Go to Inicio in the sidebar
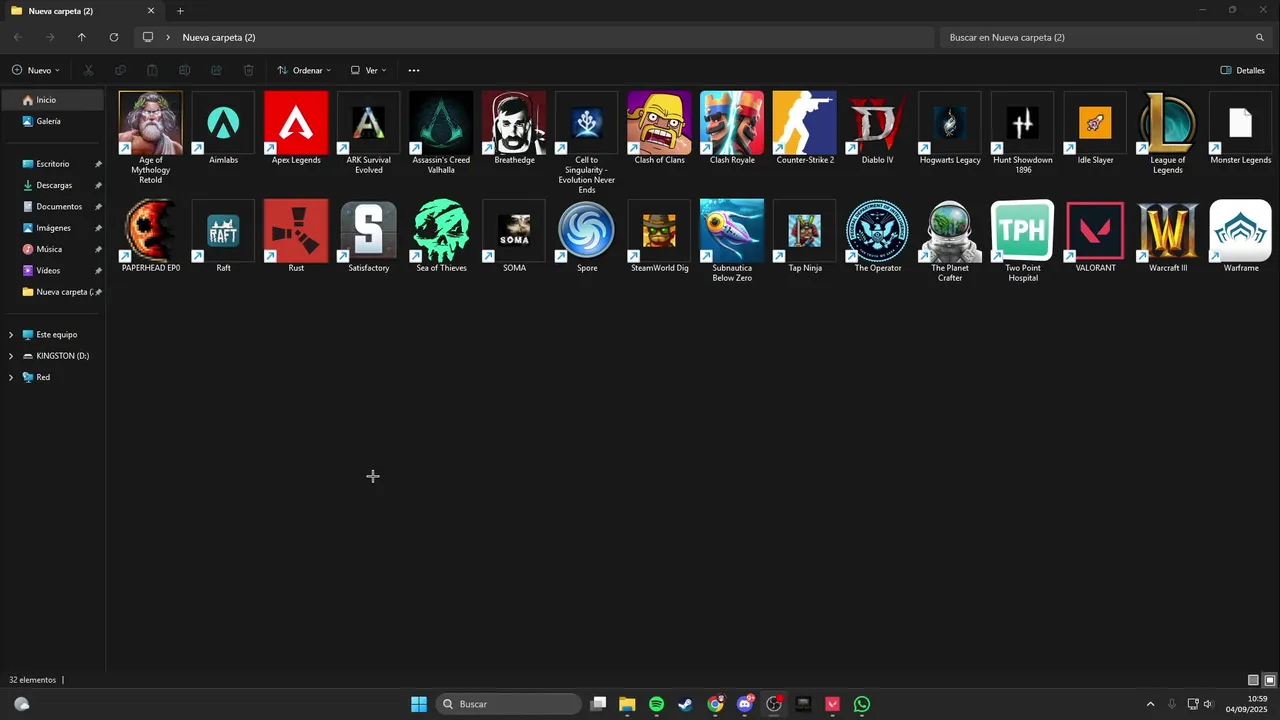Image resolution: width=1280 pixels, height=720 pixels. click(52, 100)
